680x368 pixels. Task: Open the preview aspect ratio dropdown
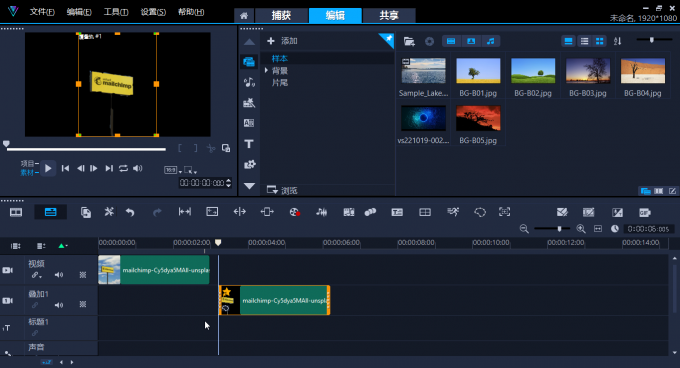(x=173, y=170)
